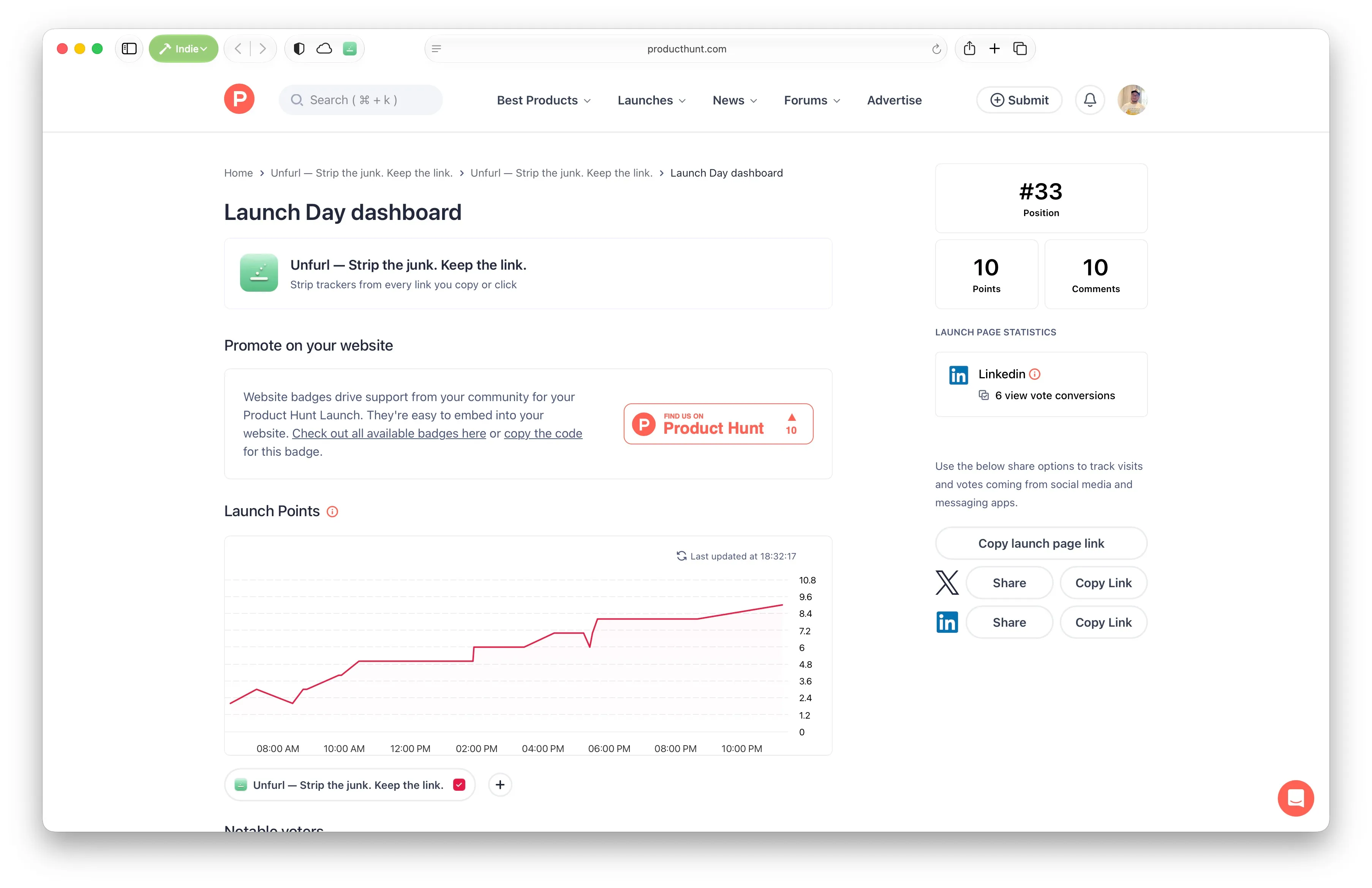This screenshot has height=888, width=1372.
Task: Click the reader view icon in address bar
Action: [436, 49]
